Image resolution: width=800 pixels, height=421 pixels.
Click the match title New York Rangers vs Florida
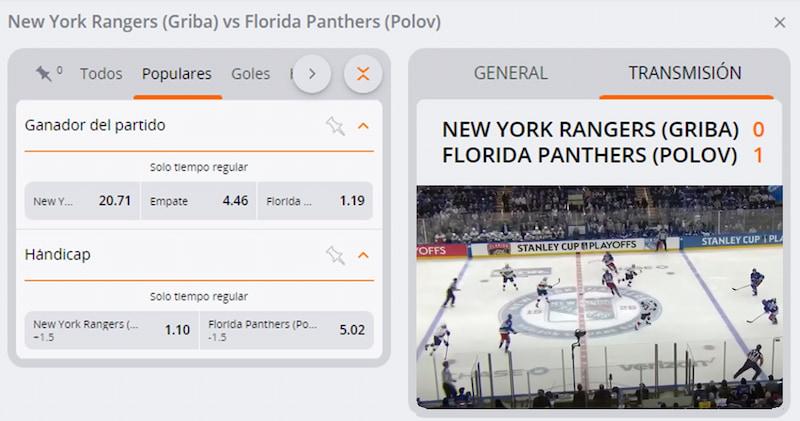224,22
